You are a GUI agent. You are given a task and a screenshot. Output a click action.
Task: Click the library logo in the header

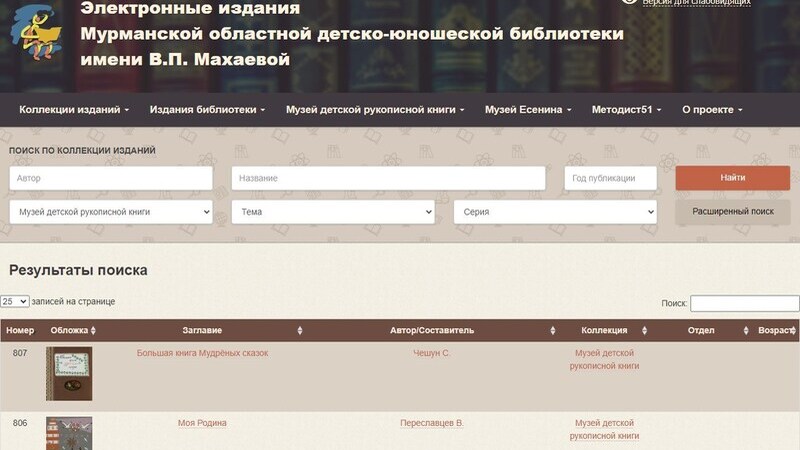click(39, 33)
